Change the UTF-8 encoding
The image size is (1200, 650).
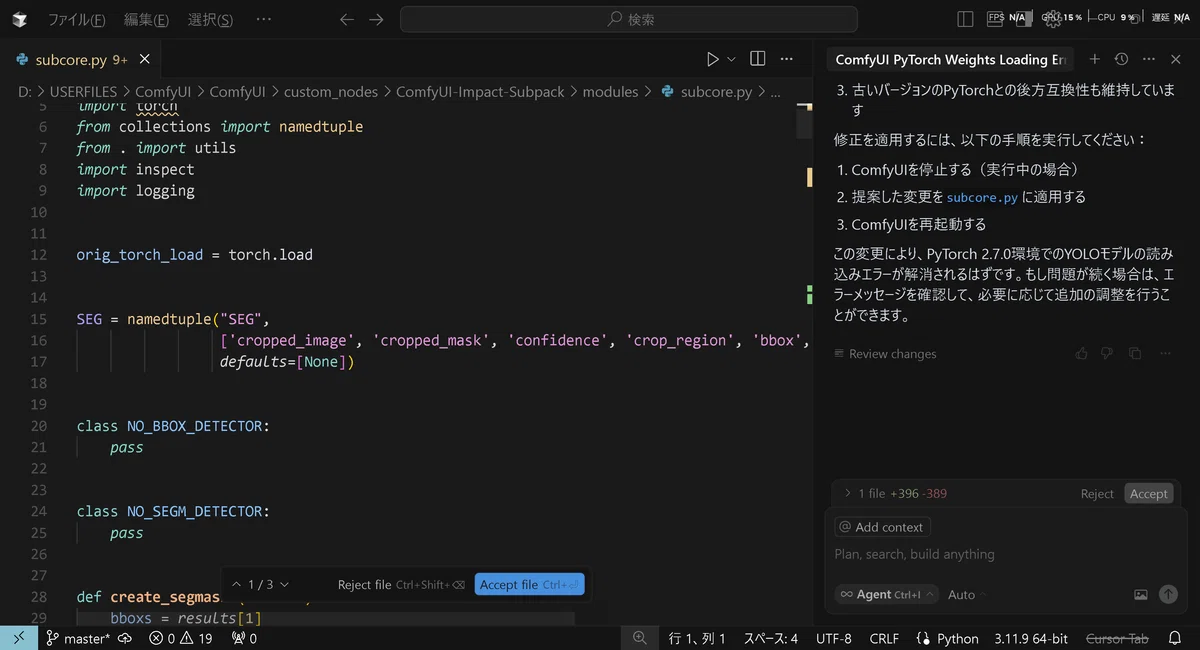[x=834, y=638]
